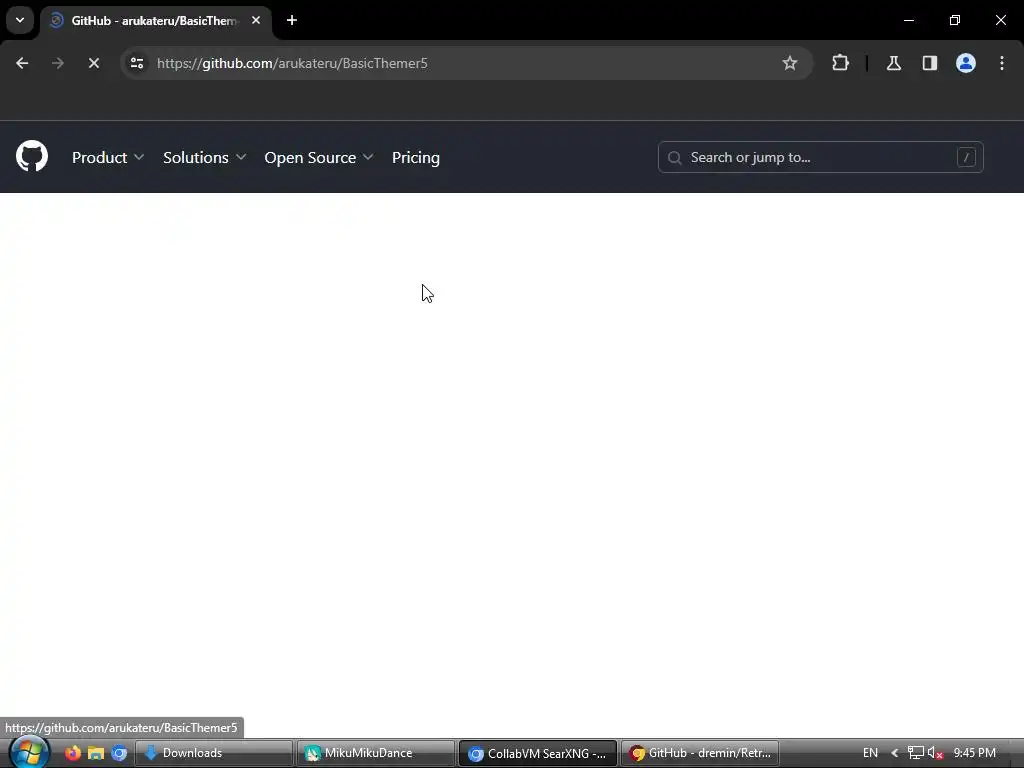Open the 9:45 PM clock
The width and height of the screenshot is (1024, 768).
click(974, 753)
